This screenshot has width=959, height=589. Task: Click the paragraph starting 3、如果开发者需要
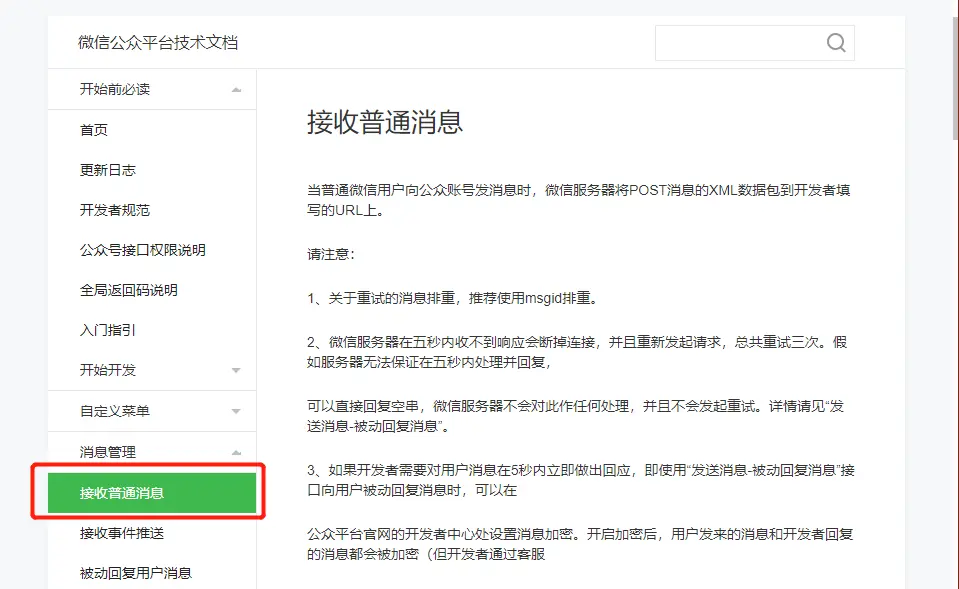click(580, 480)
